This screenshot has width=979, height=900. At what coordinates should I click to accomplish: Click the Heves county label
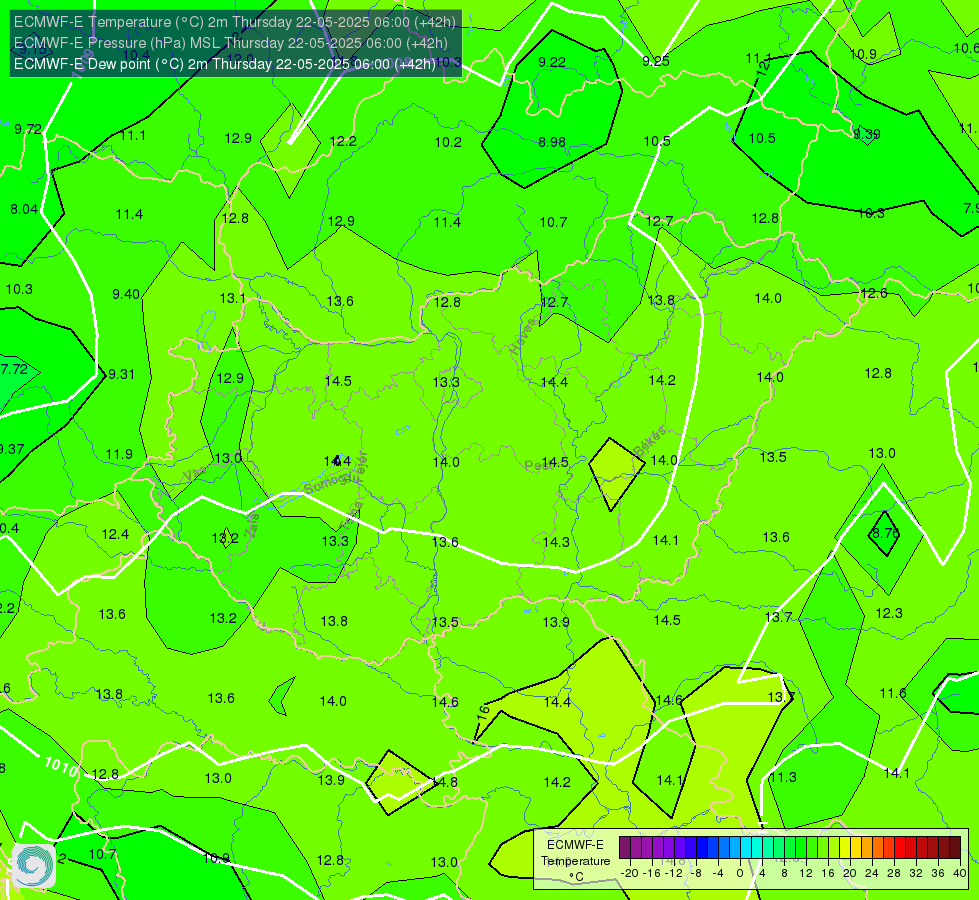(x=523, y=335)
